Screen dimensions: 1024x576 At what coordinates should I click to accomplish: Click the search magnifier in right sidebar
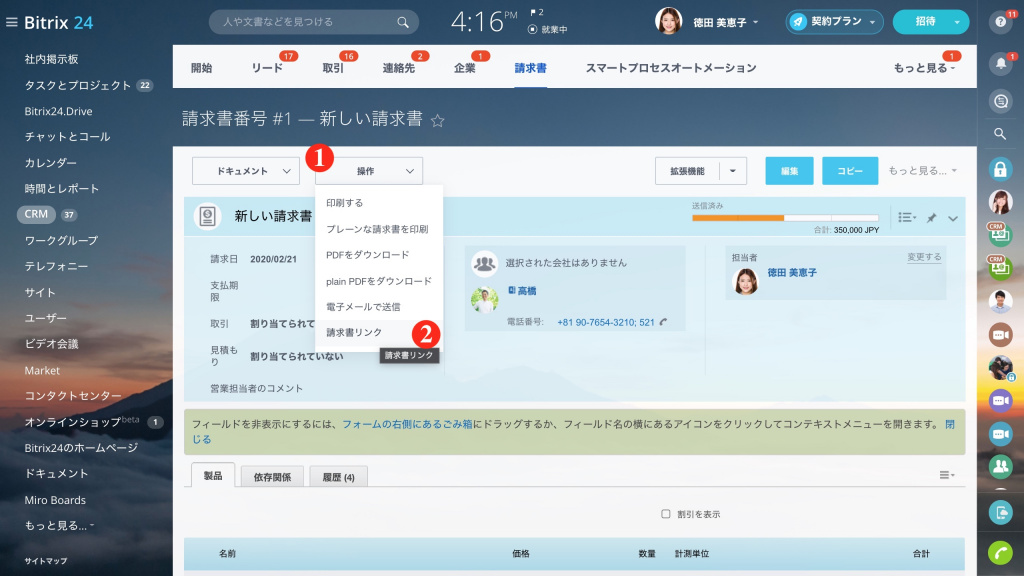[x=1000, y=133]
